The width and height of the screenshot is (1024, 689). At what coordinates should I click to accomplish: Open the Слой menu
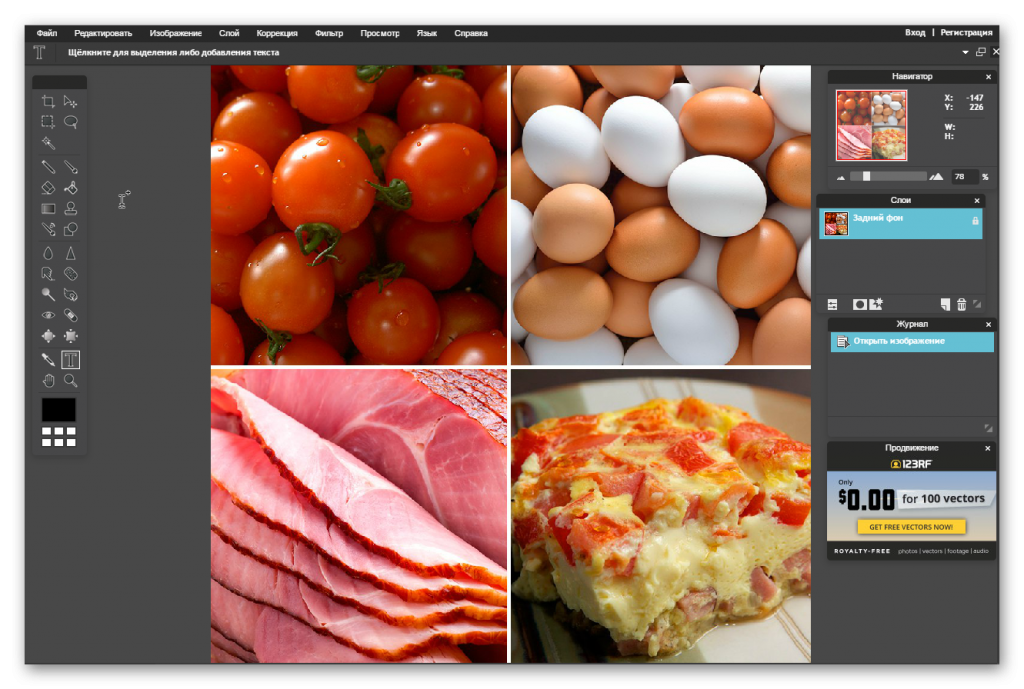[x=229, y=33]
